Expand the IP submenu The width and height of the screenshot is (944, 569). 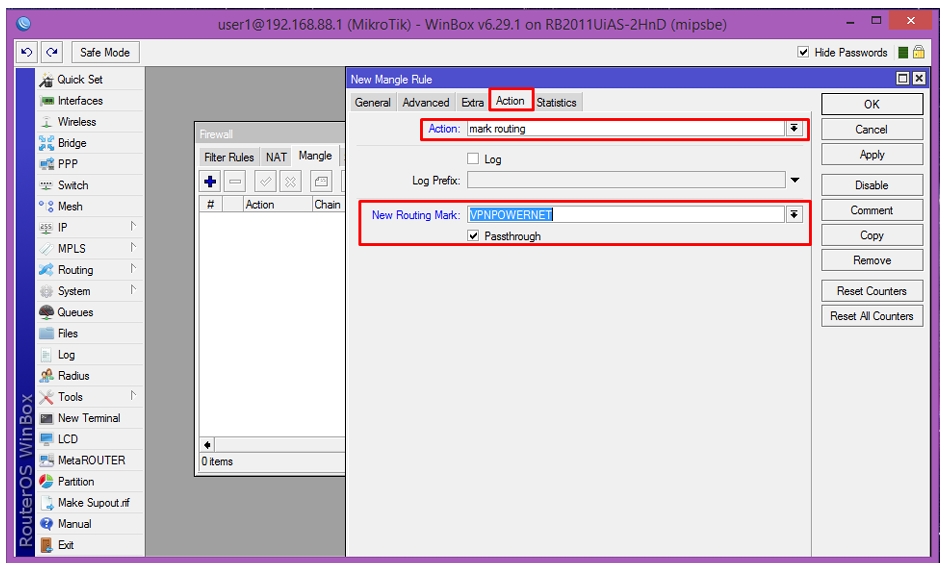pyautogui.click(x=133, y=226)
